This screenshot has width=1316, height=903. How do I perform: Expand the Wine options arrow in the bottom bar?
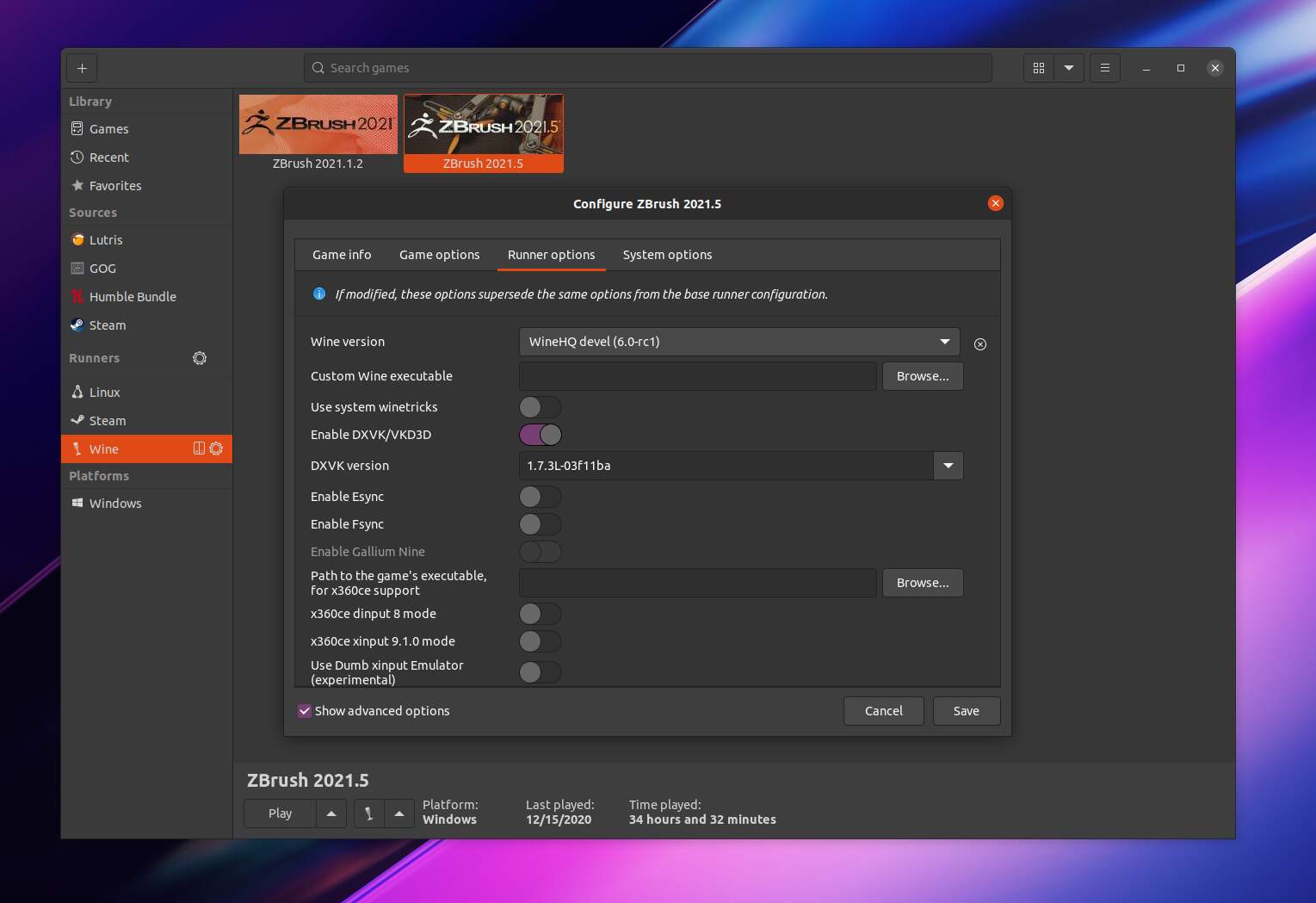[x=399, y=813]
